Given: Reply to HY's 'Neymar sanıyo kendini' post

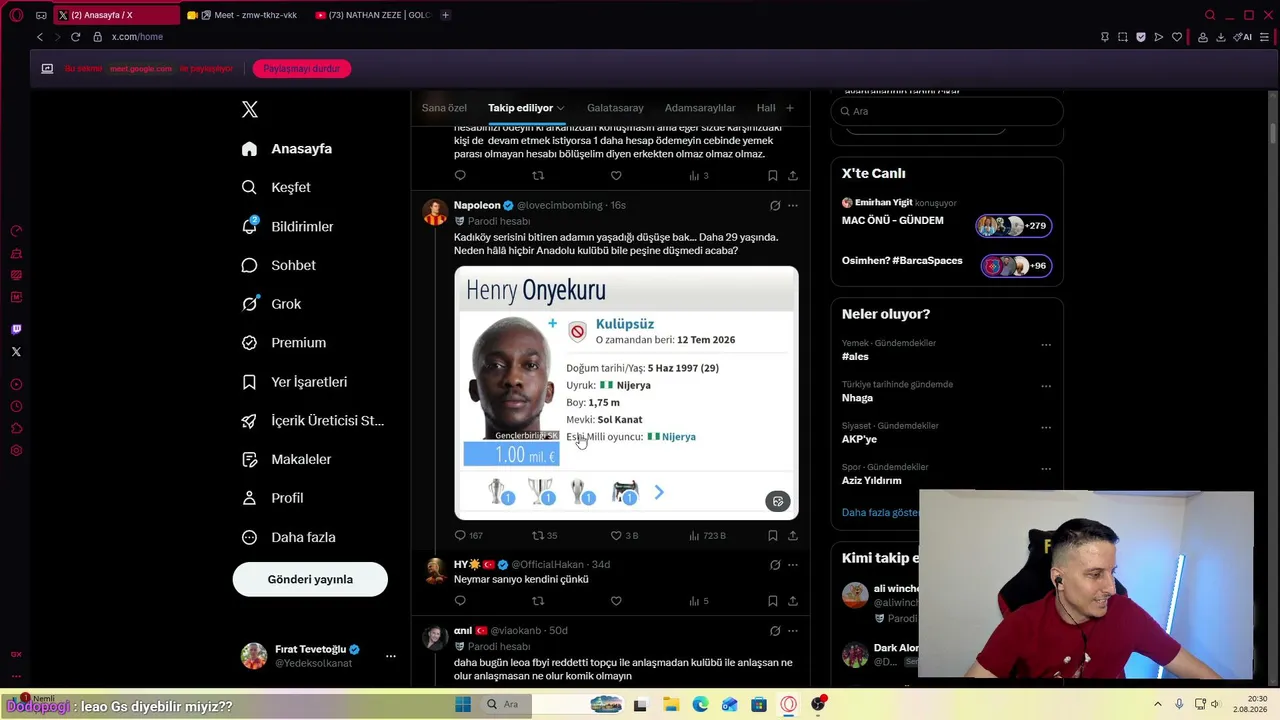Looking at the screenshot, I should click(460, 601).
